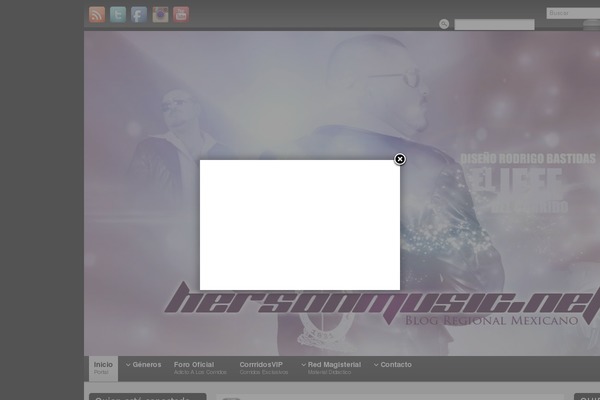The image size is (600, 400).
Task: Open the YouTube social icon
Action: [x=181, y=15]
